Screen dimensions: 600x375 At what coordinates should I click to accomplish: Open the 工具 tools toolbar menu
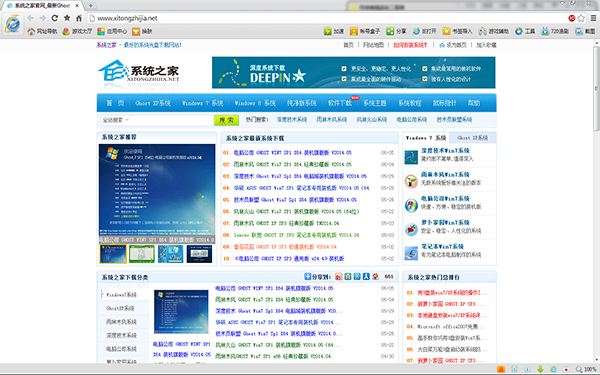pos(525,31)
